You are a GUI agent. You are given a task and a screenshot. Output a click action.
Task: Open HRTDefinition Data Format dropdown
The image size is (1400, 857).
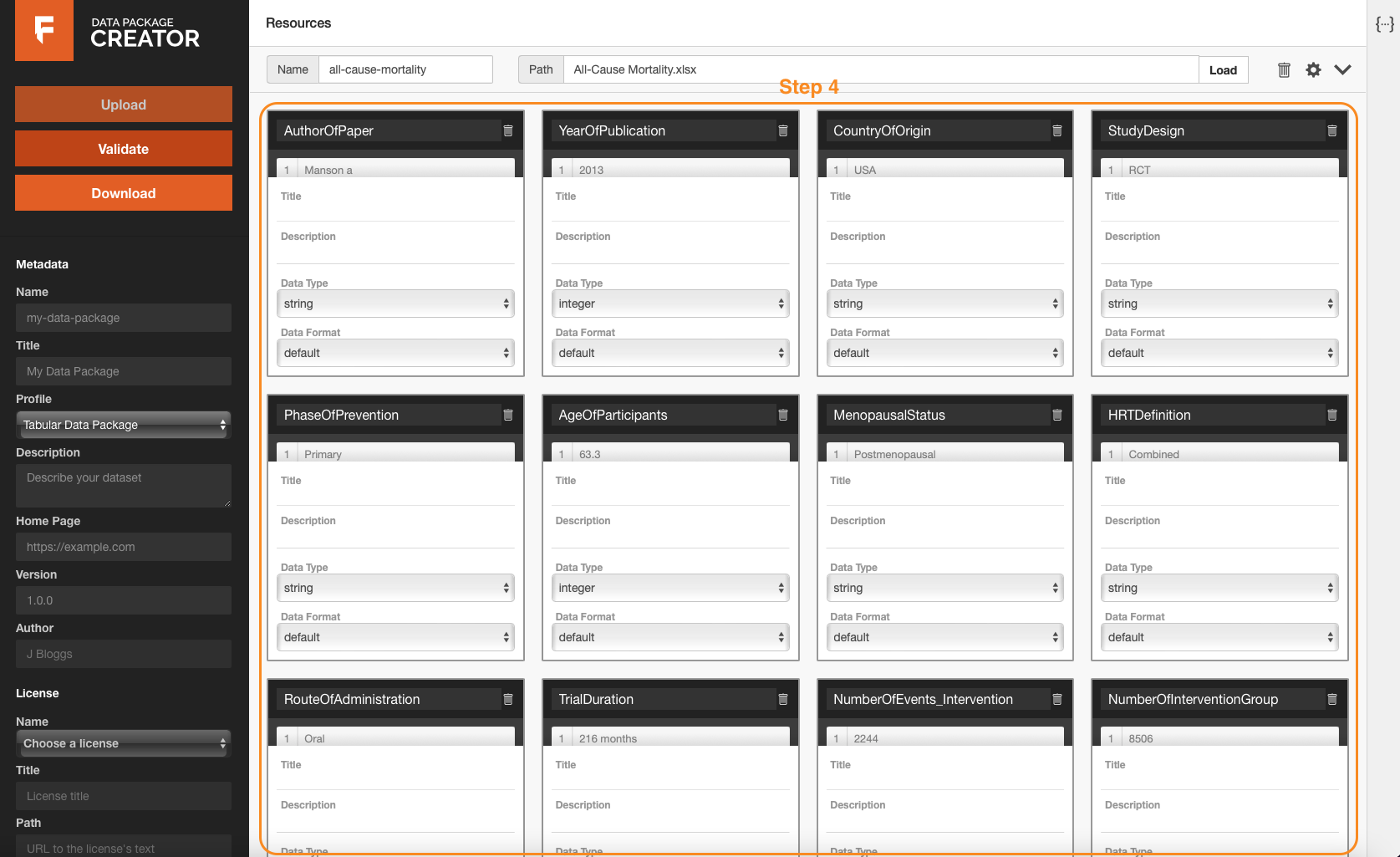pos(1219,637)
